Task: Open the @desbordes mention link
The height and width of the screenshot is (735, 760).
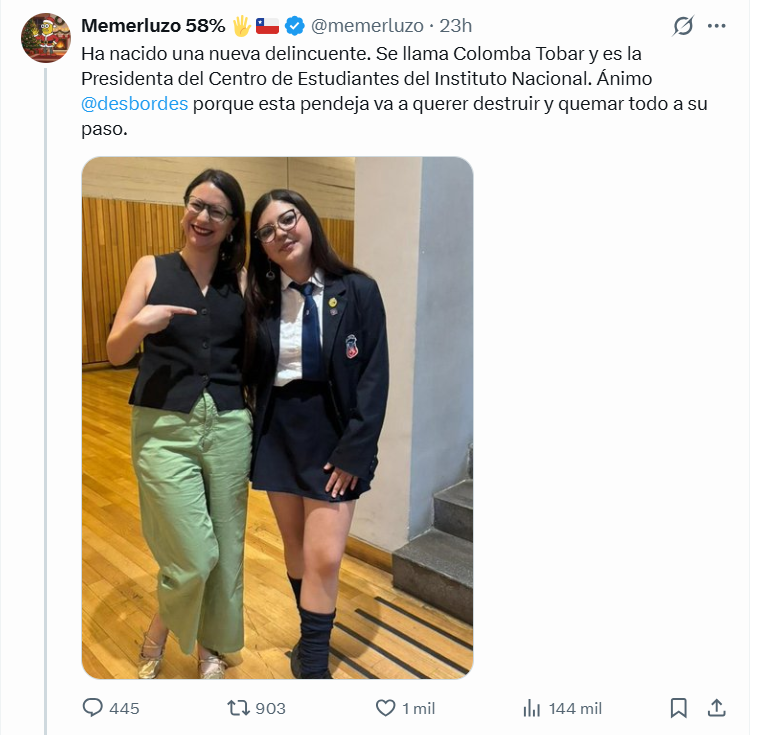Action: pyautogui.click(x=134, y=103)
